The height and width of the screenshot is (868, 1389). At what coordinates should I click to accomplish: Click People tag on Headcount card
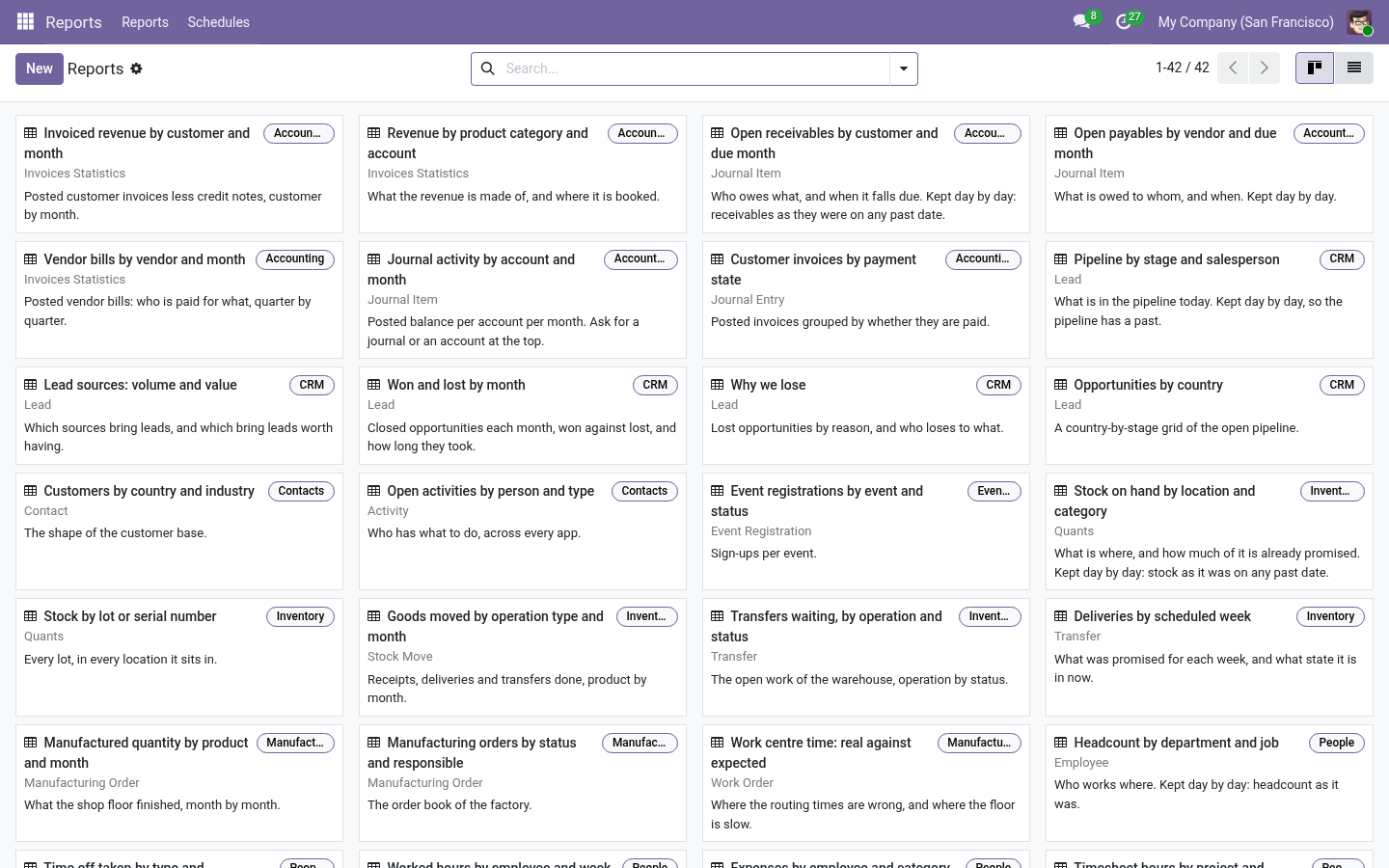coord(1337,743)
